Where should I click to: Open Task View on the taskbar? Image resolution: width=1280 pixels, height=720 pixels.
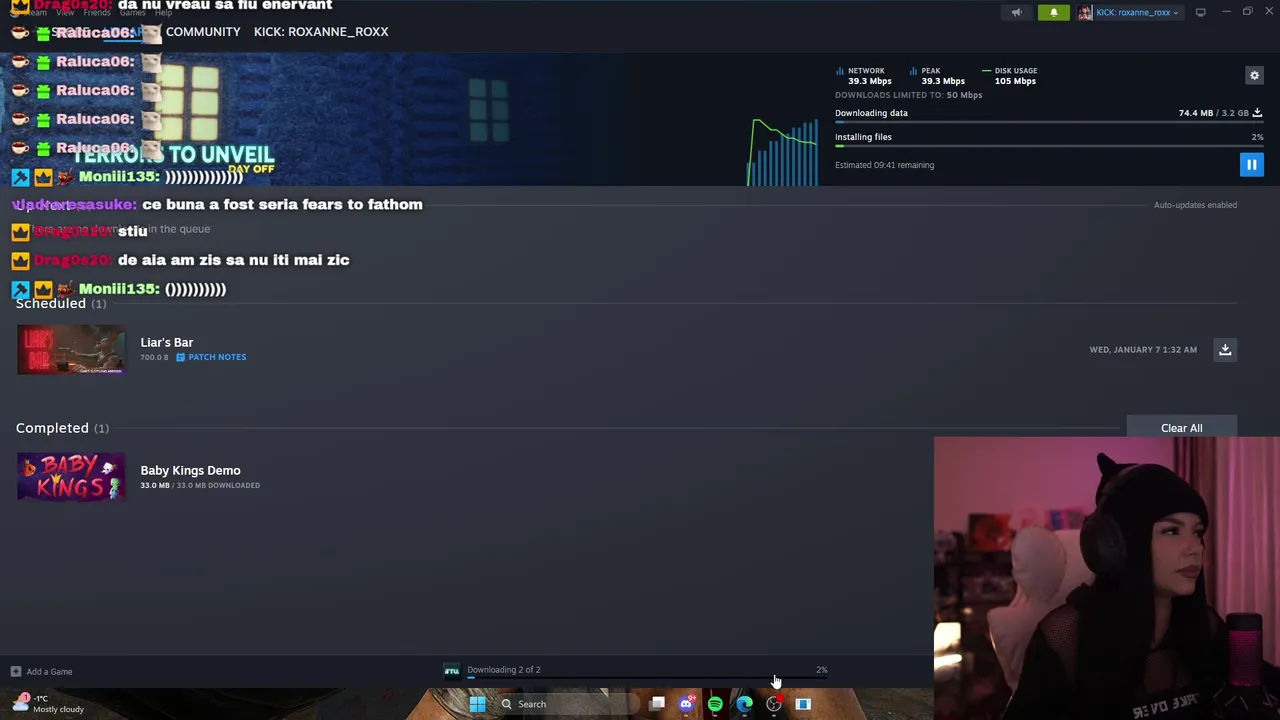pos(657,704)
